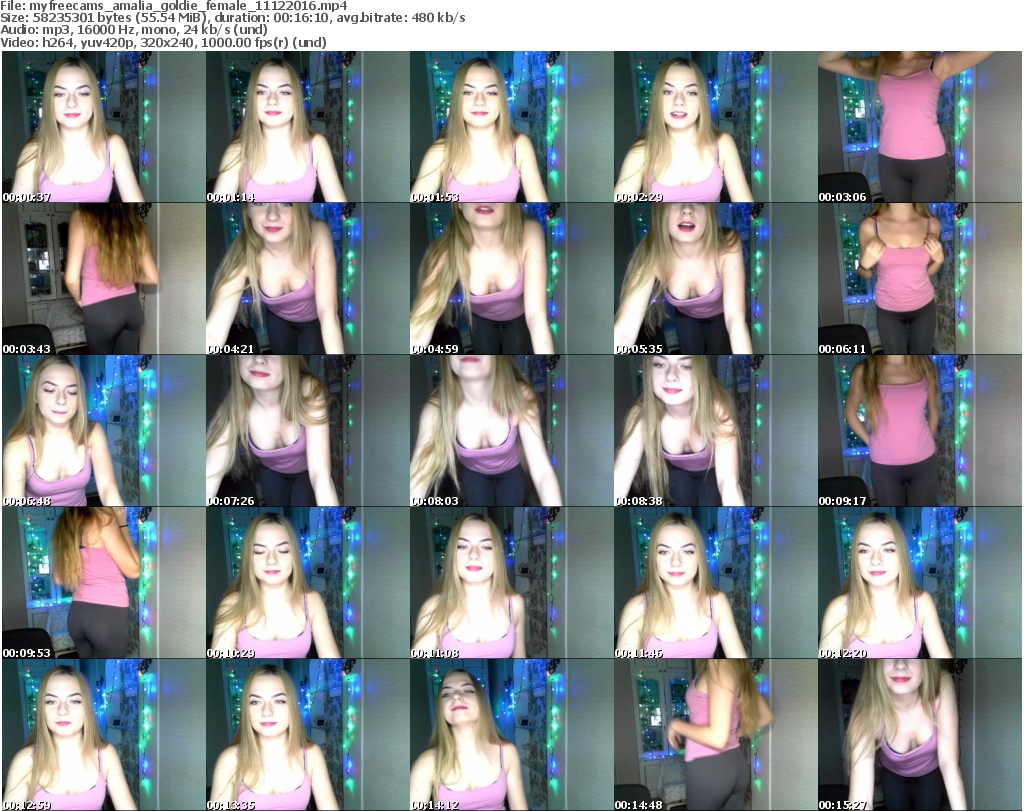Choose the thumbnail at 00:11:08

pyautogui.click(x=511, y=583)
